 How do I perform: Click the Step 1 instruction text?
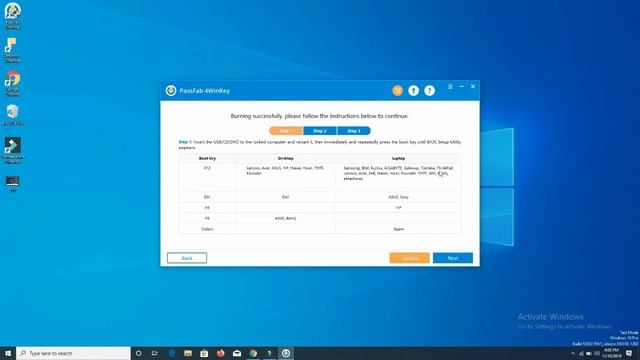point(320,144)
